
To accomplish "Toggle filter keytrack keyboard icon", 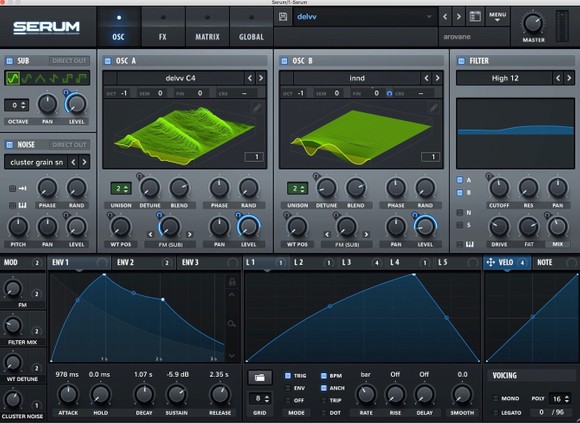I will (470, 244).
